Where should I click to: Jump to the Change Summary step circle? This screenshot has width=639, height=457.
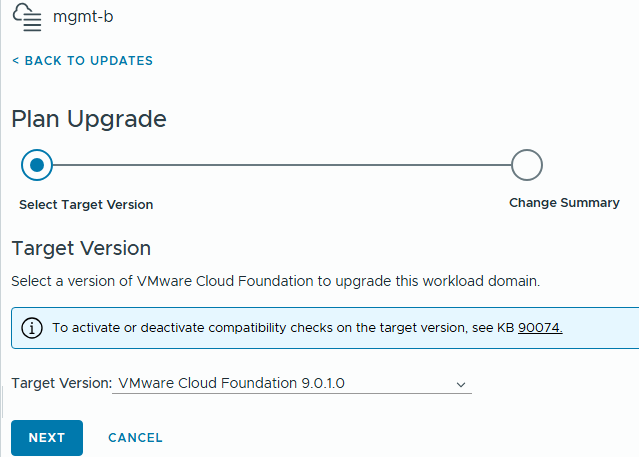tap(526, 165)
